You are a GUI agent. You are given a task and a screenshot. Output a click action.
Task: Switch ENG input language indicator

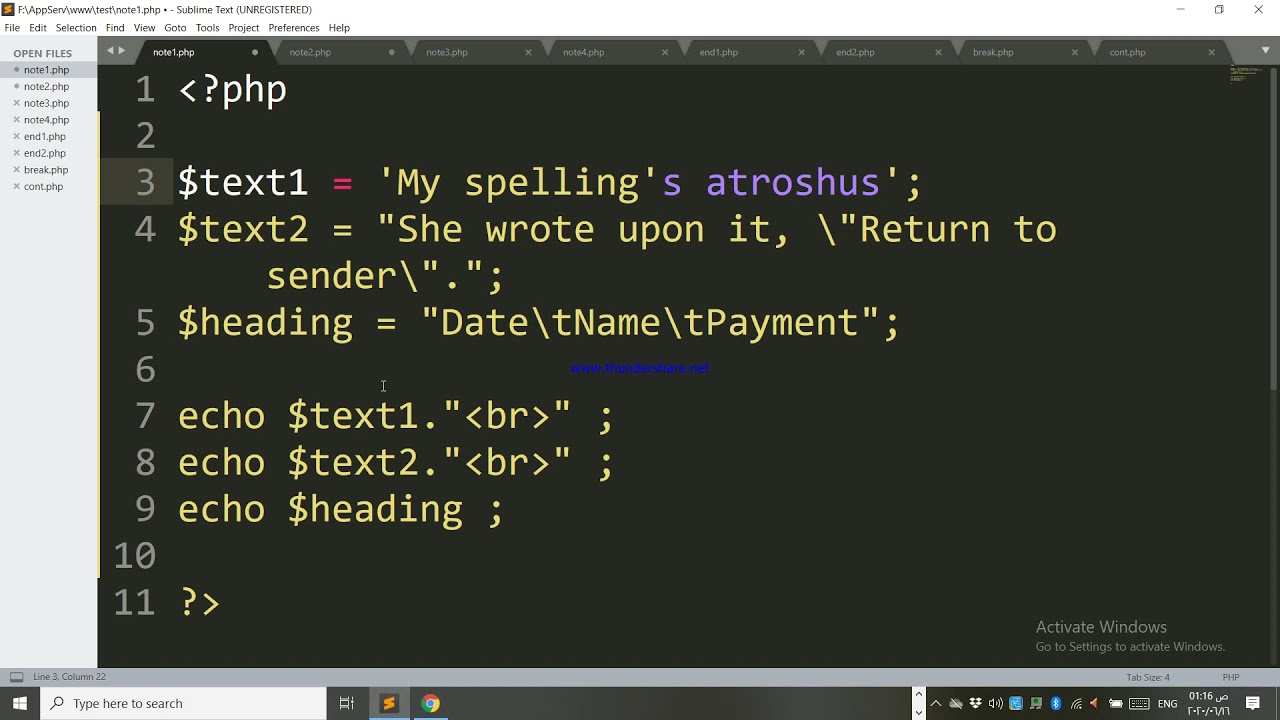click(x=1167, y=703)
